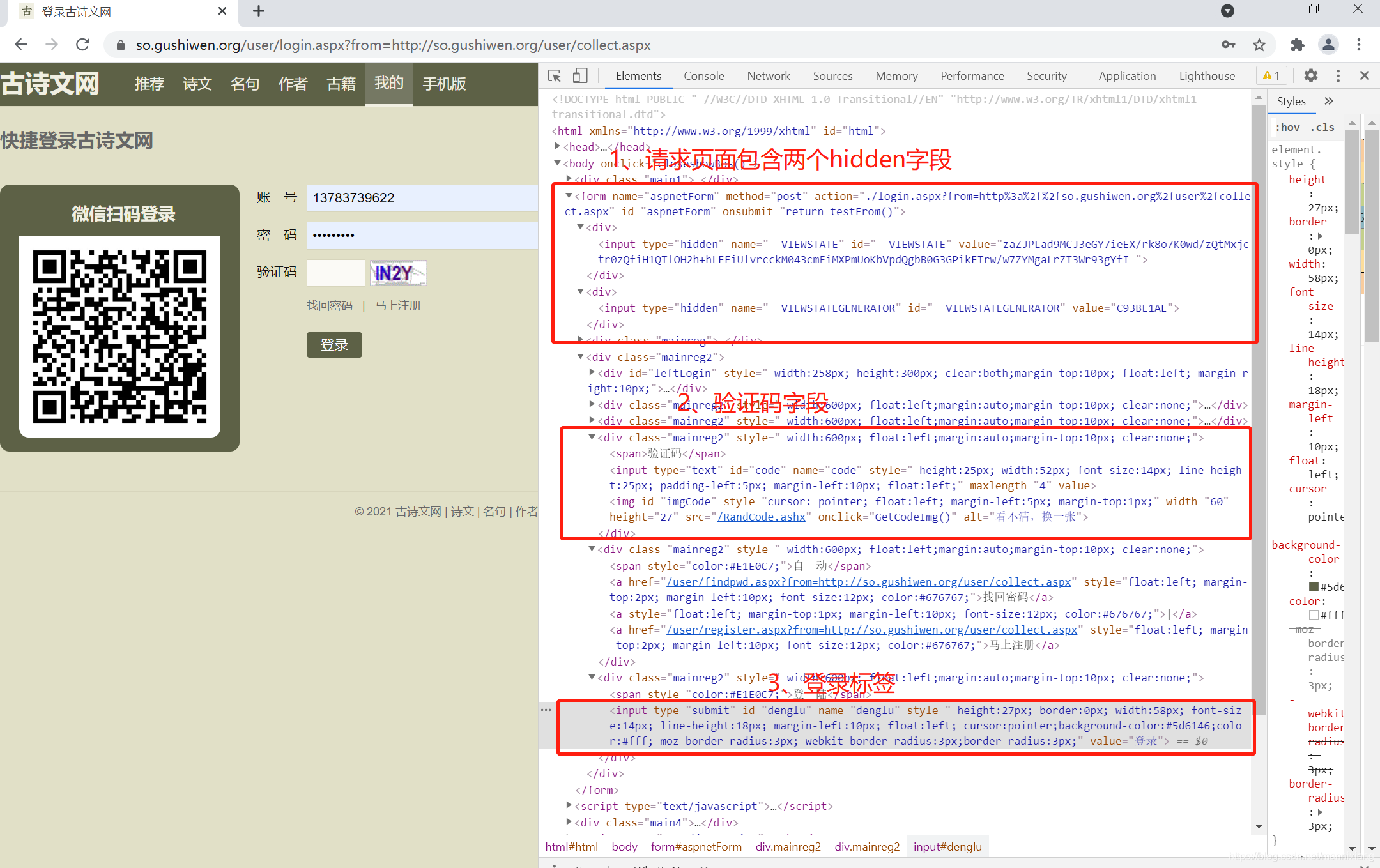The image size is (1380, 868).
Task: Close the DevTools panel
Action: tap(1365, 76)
